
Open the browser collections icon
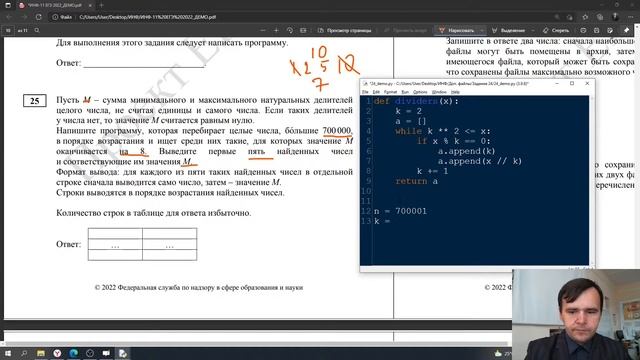point(600,17)
